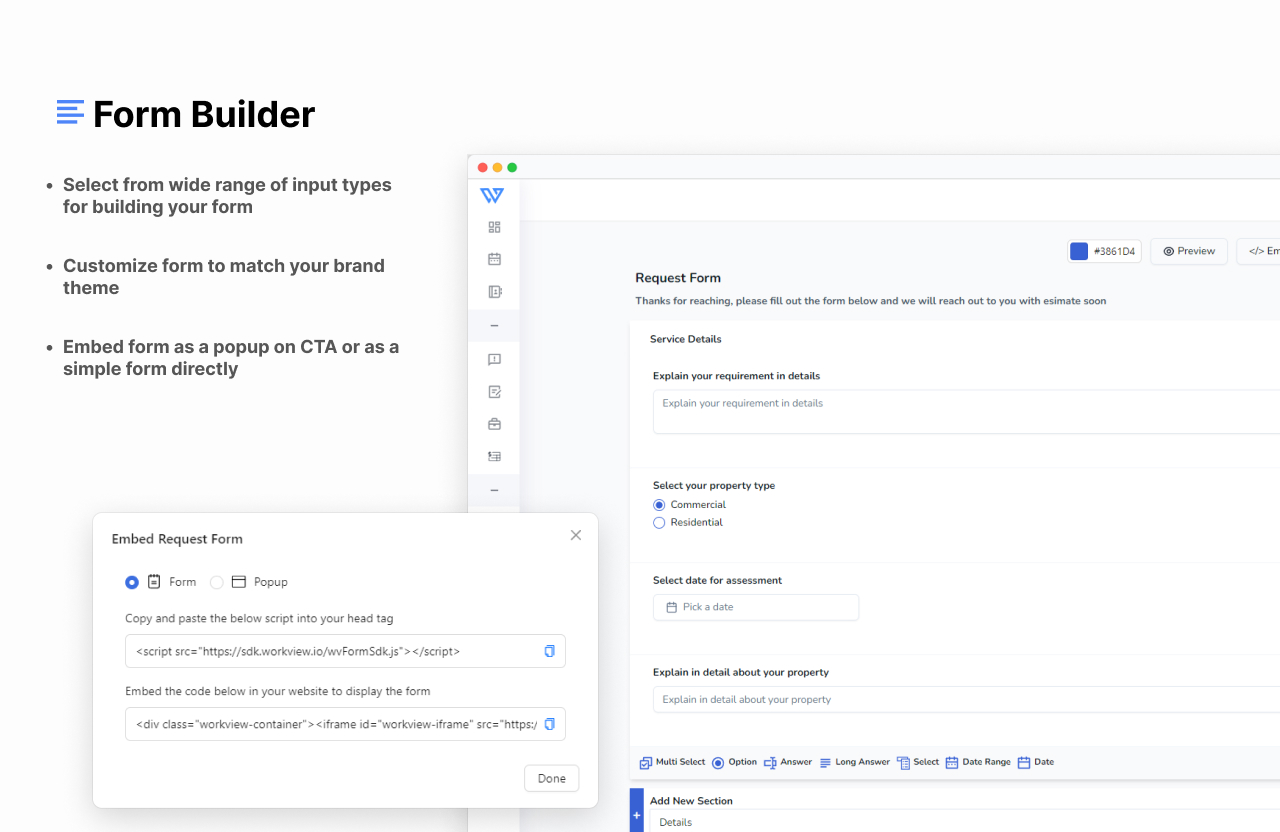Open the alert message bubble sidebar icon
This screenshot has width=1280, height=832.
click(x=494, y=359)
